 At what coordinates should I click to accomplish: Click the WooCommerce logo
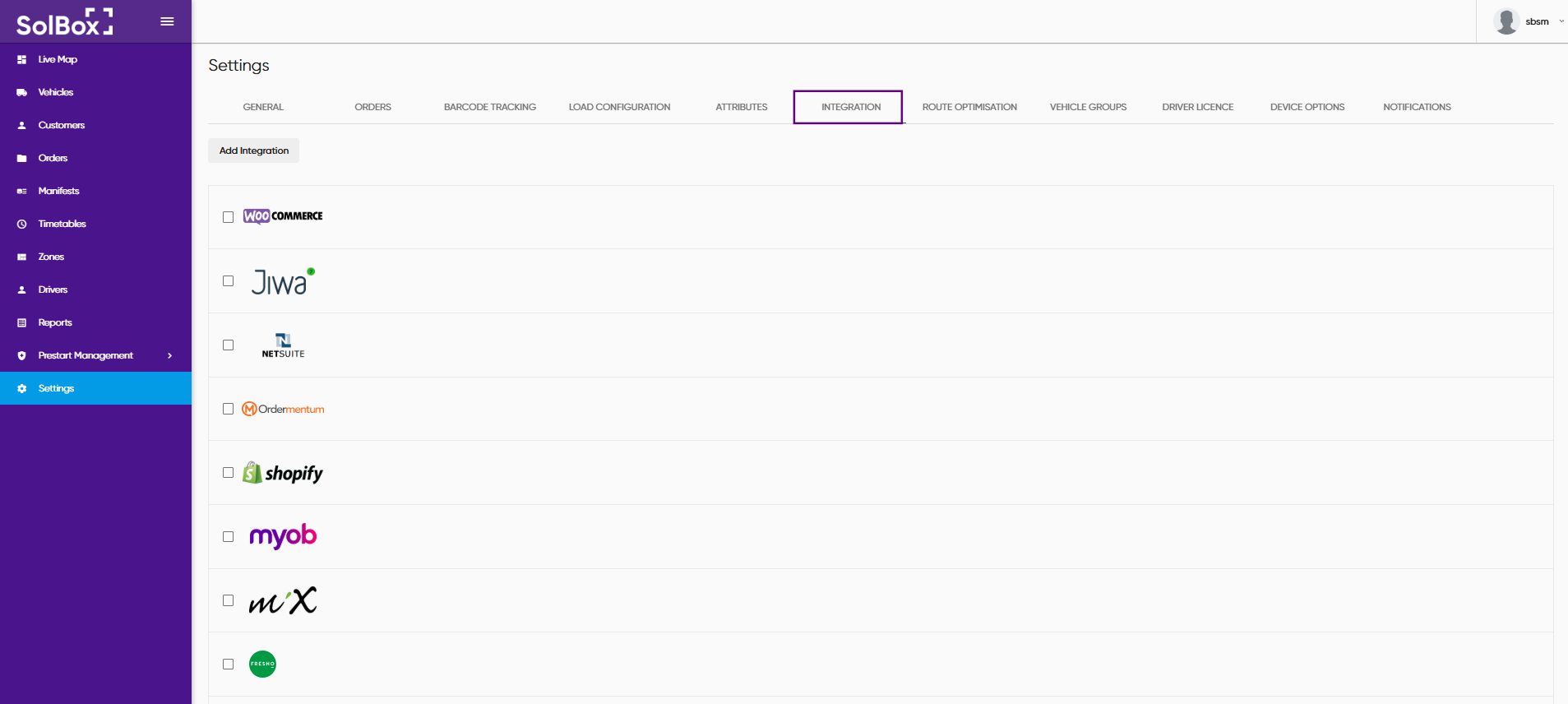(283, 216)
